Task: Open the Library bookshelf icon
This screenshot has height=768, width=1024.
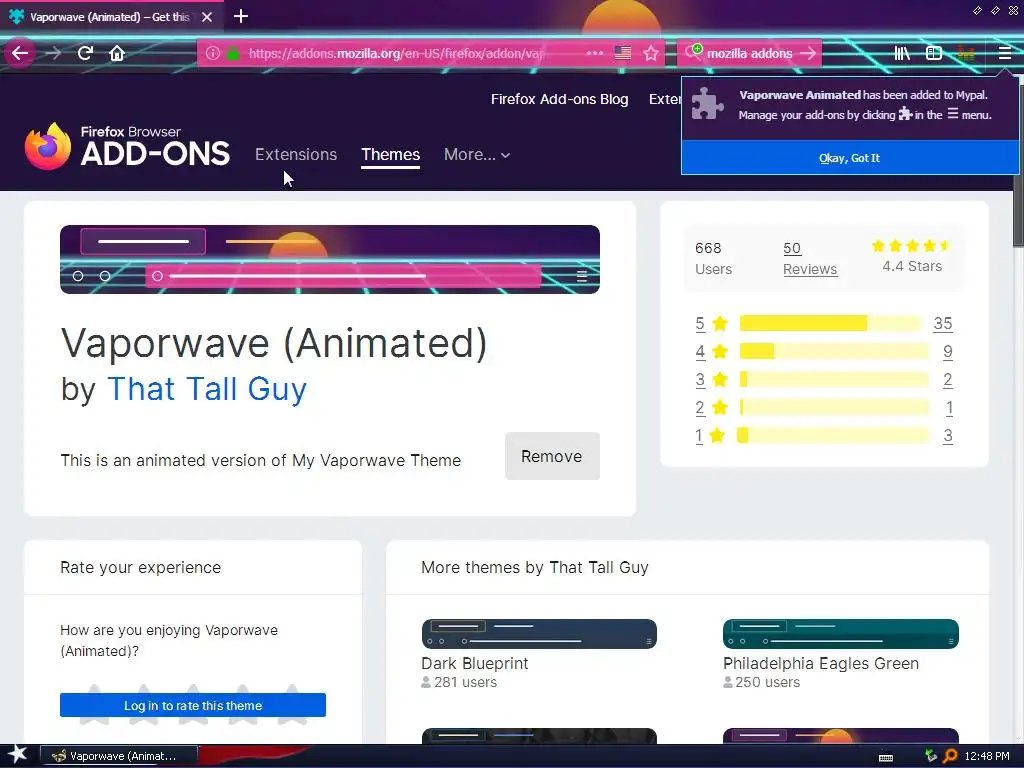Action: pyautogui.click(x=902, y=53)
